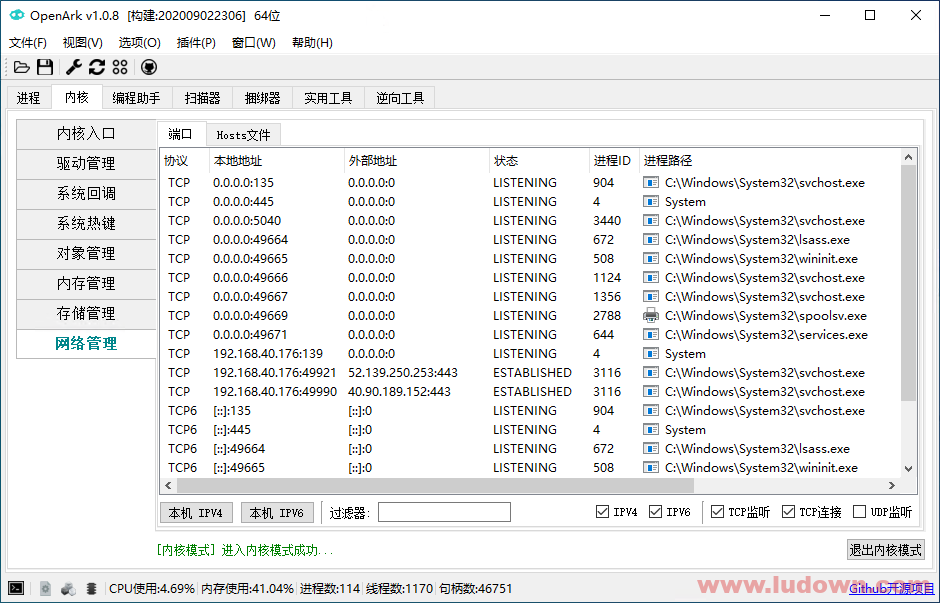Select 驱动管理 in the side list
The image size is (940, 603).
click(86, 164)
